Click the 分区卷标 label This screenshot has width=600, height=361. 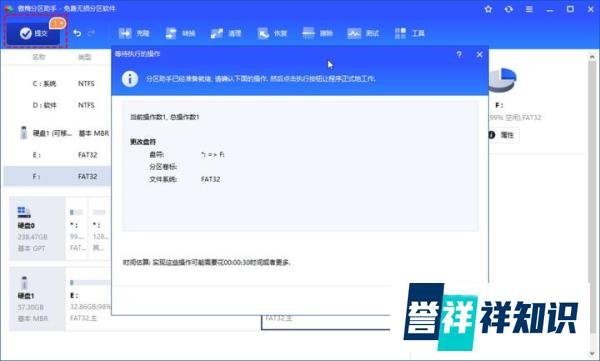coord(163,167)
